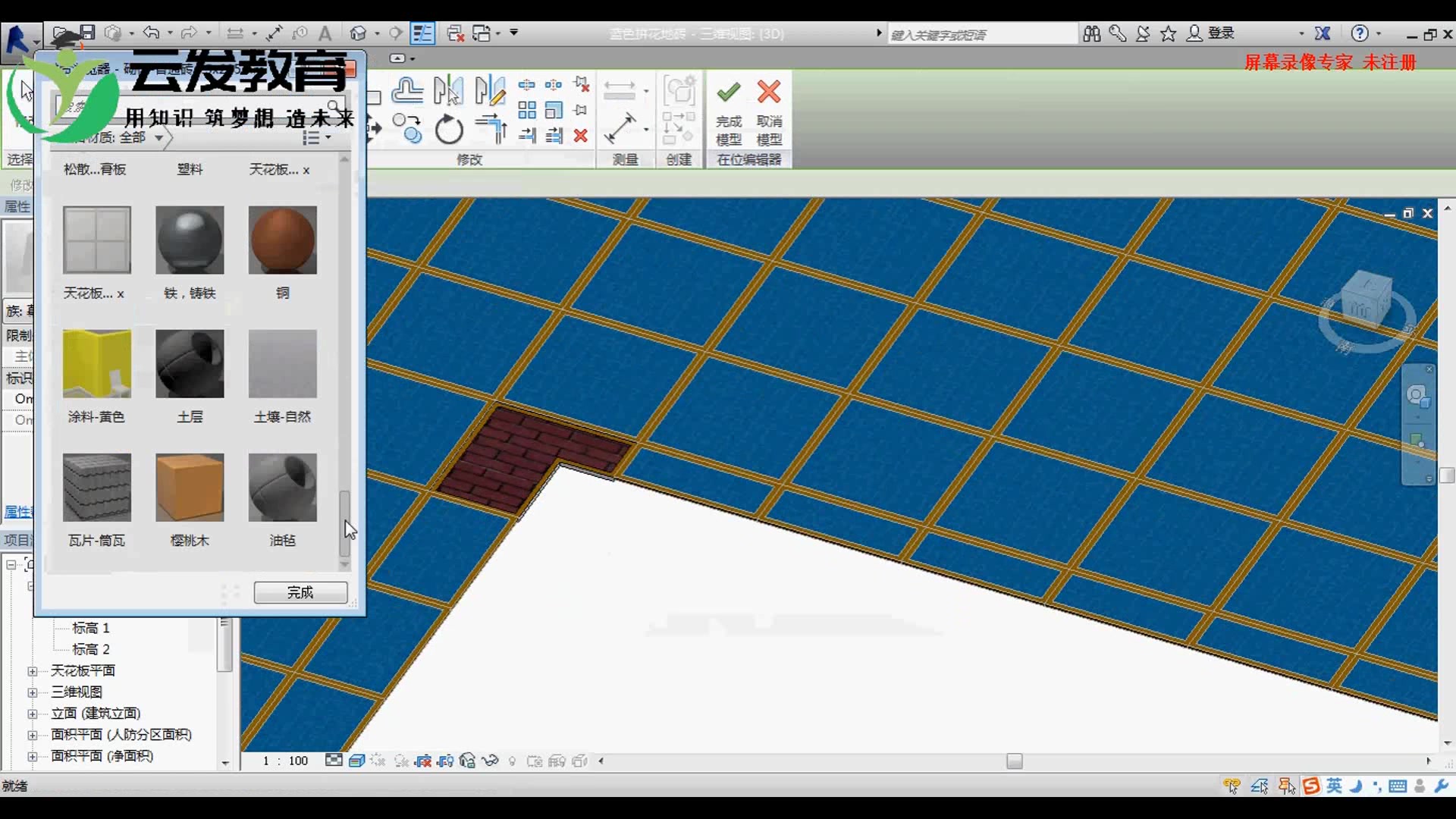Viewport: 1456px width, 819px height.
Task: Select the 涂料-黄色 yellow material swatch
Action: pos(97,364)
